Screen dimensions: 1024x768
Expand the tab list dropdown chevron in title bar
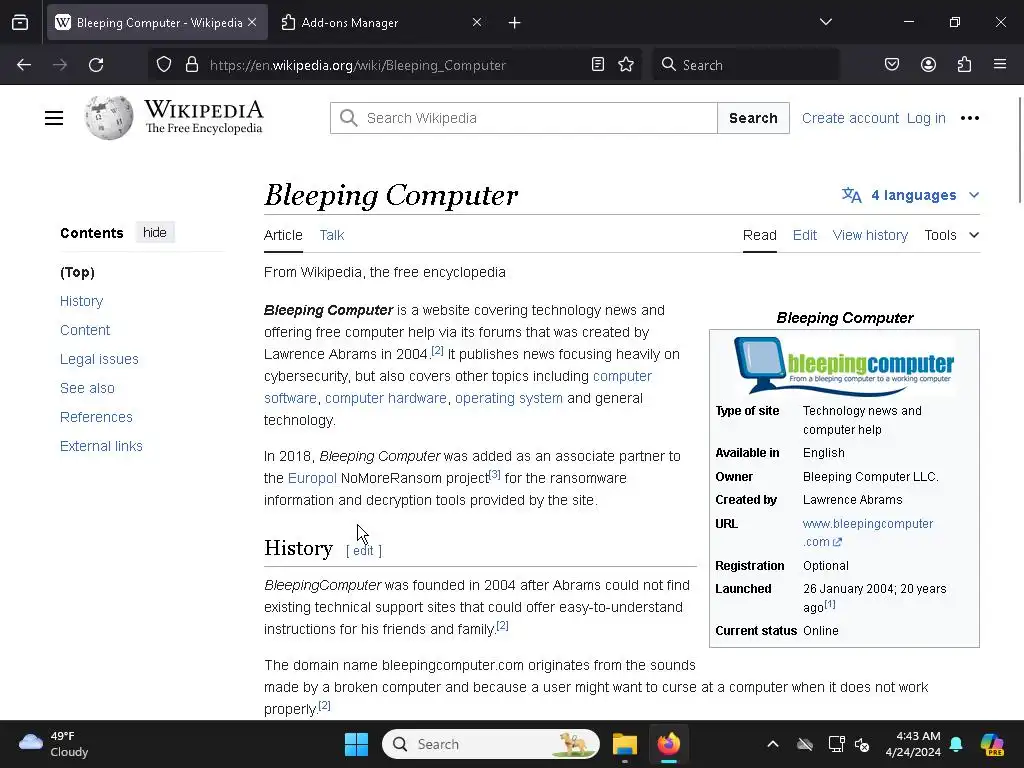coord(825,22)
